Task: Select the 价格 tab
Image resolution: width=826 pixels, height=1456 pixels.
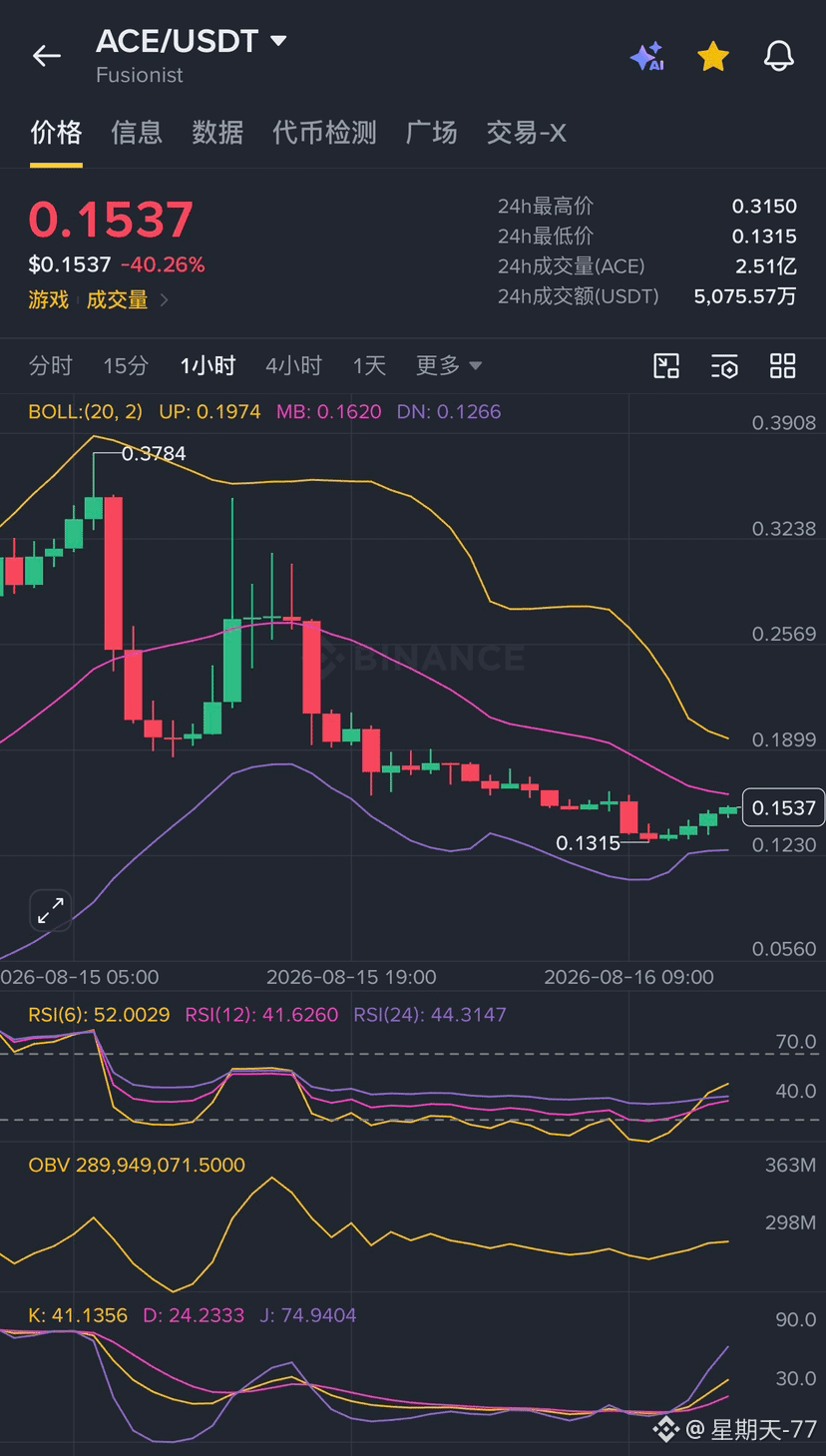Action: (x=56, y=132)
